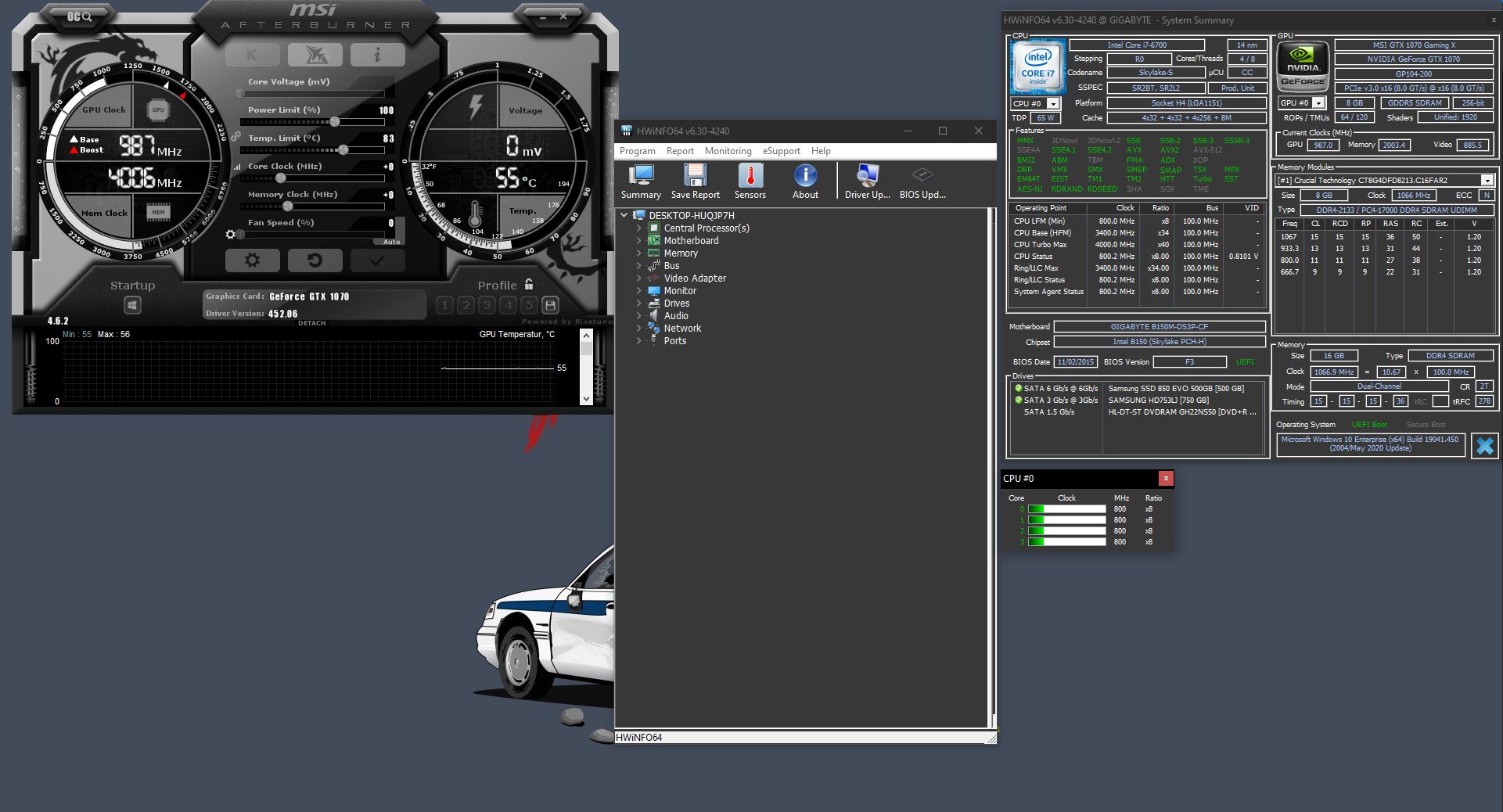
Task: Click Save Report in the HWiNFO toolbar
Action: (x=695, y=181)
